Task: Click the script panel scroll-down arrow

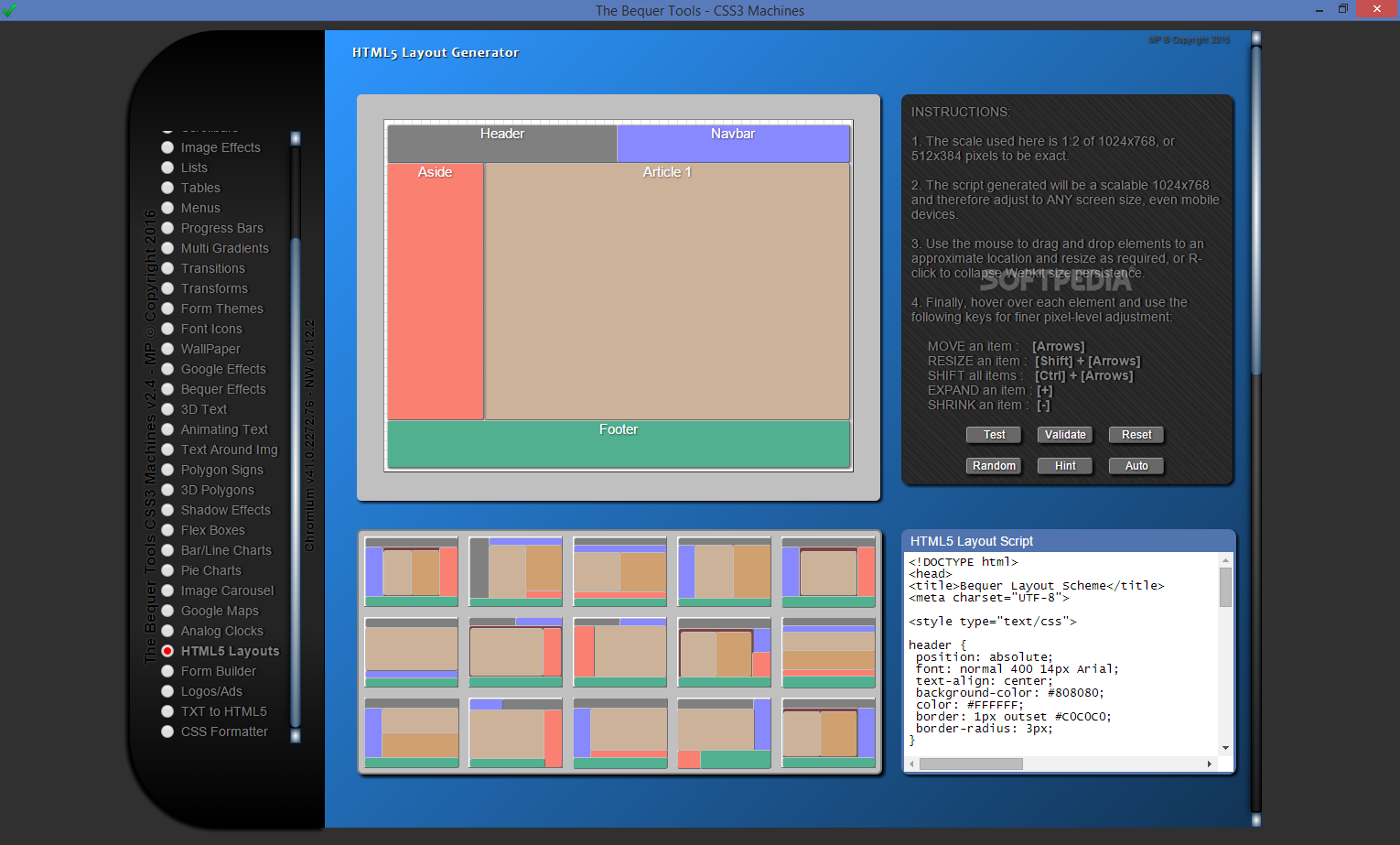Action: point(1225,748)
